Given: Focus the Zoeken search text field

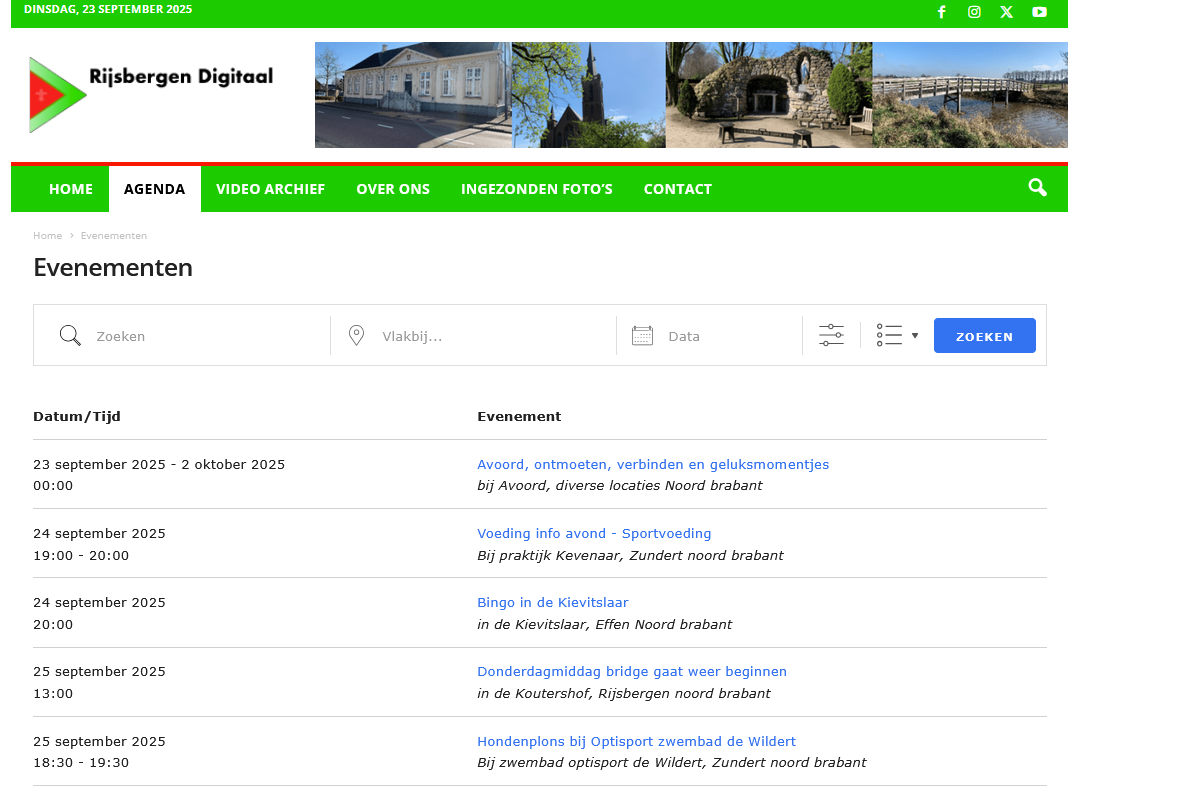Looking at the screenshot, I should (205, 336).
